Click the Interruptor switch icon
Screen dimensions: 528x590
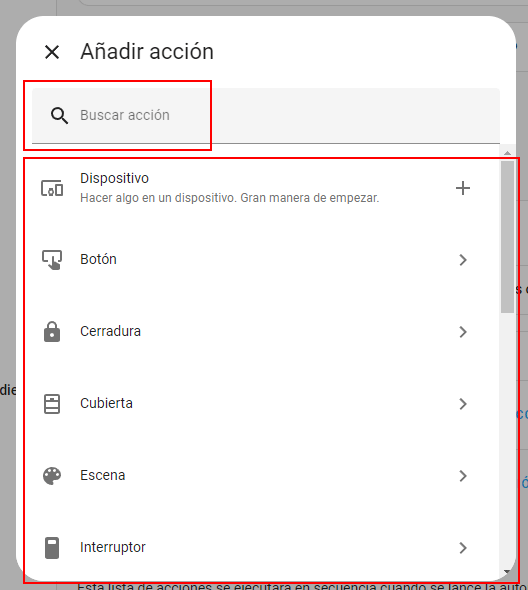click(52, 548)
